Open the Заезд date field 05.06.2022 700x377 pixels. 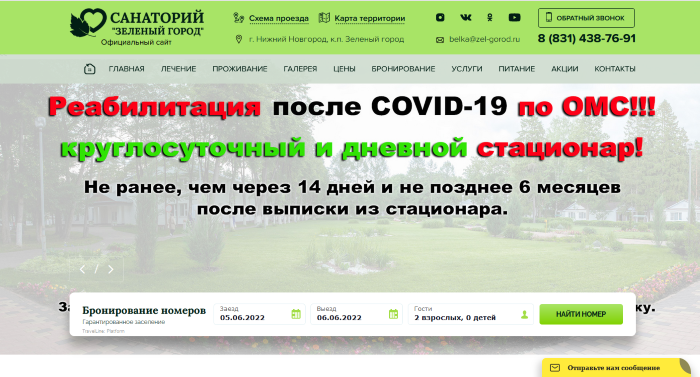point(259,314)
